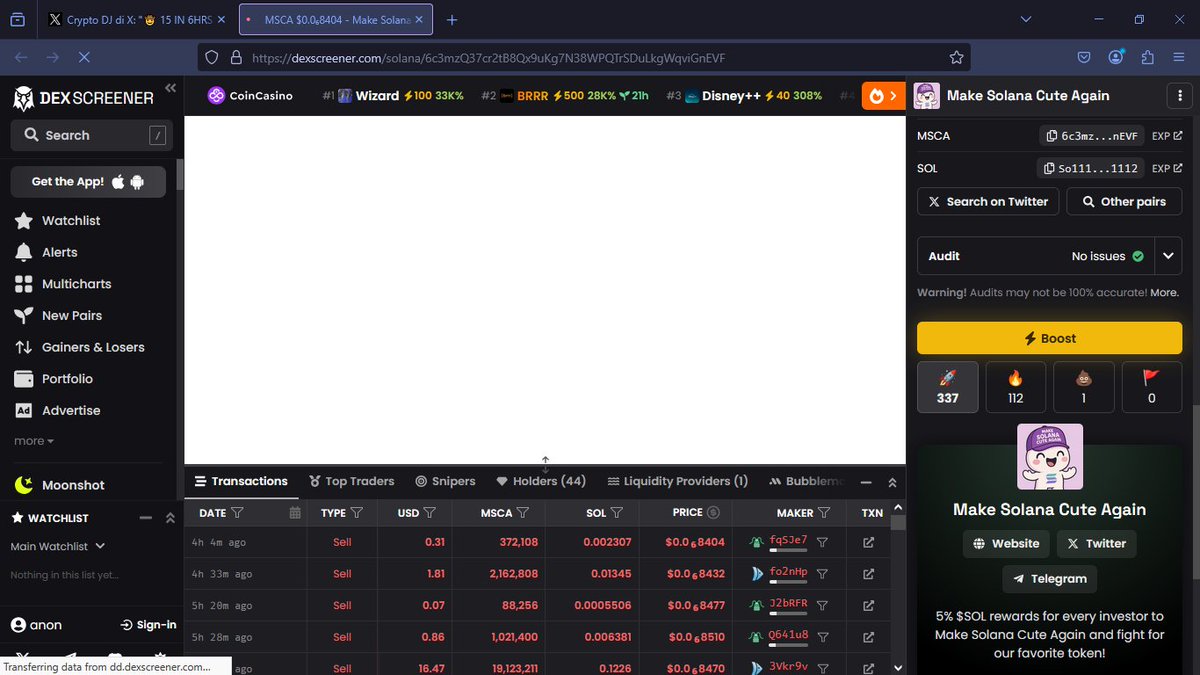Copy the MSCA address 6c3mz...nEVF
The image size is (1200, 675).
pyautogui.click(x=1091, y=136)
